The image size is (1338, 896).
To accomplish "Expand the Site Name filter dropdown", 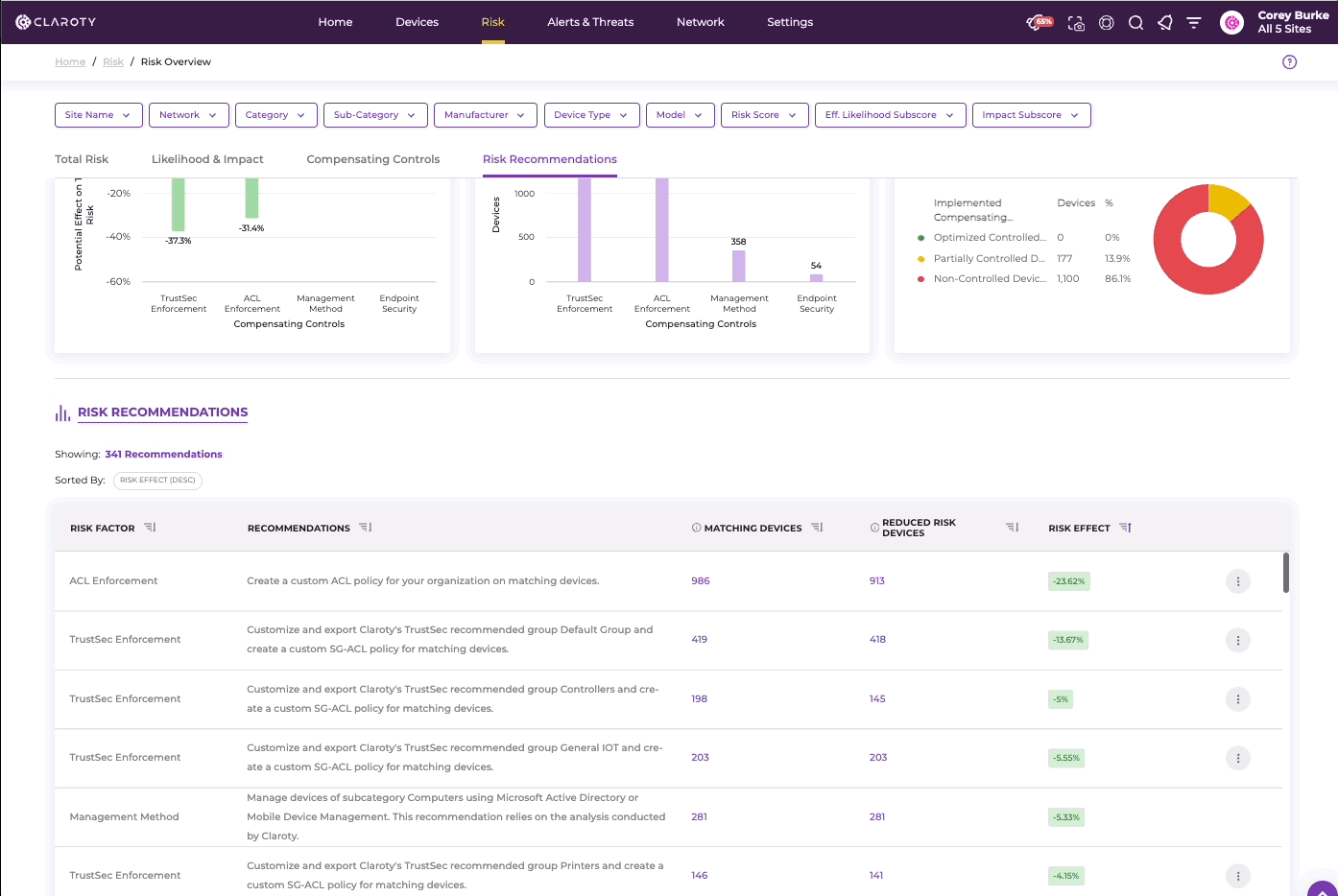I will pyautogui.click(x=99, y=115).
